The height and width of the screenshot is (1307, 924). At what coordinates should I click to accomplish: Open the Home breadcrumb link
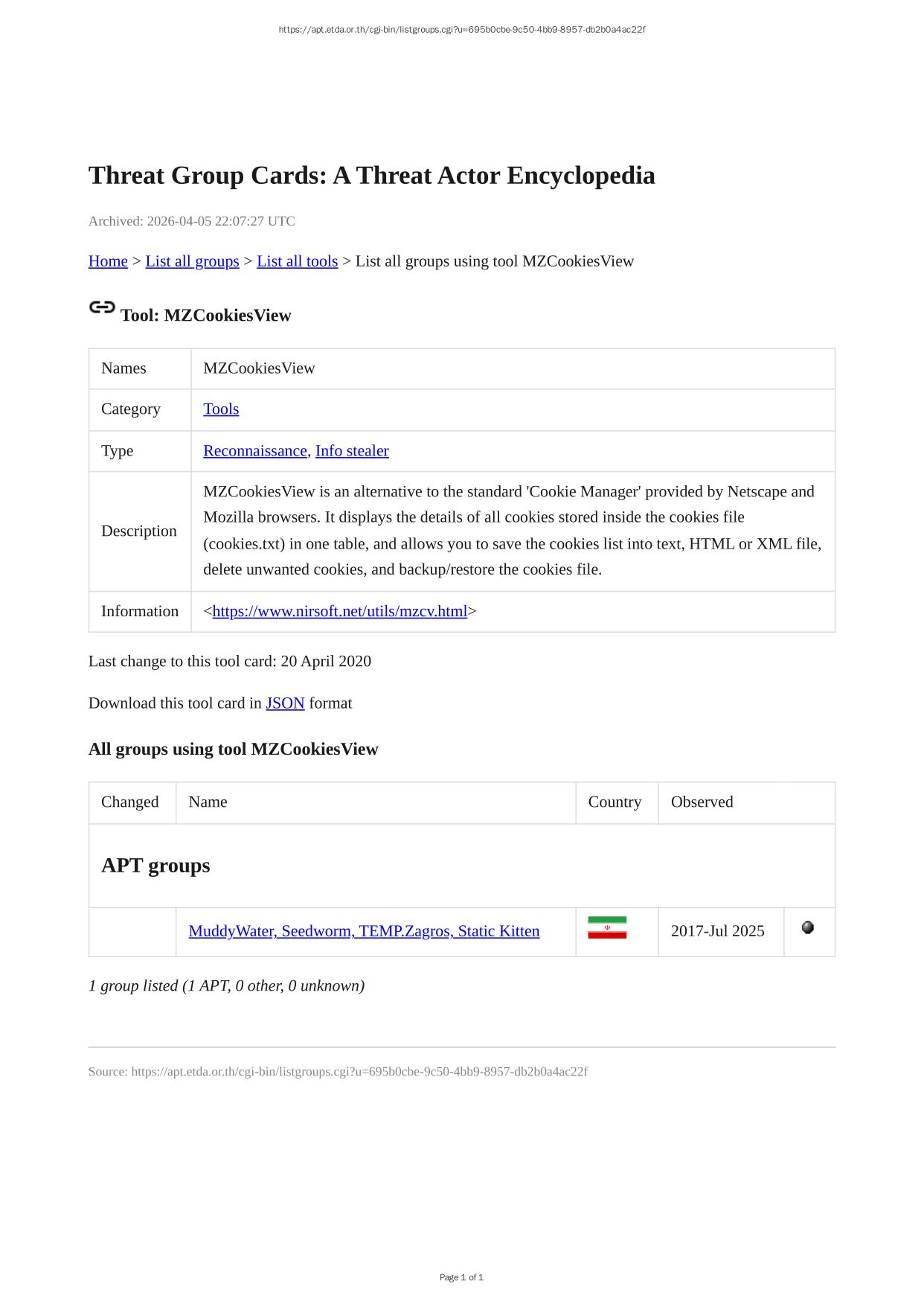(108, 261)
